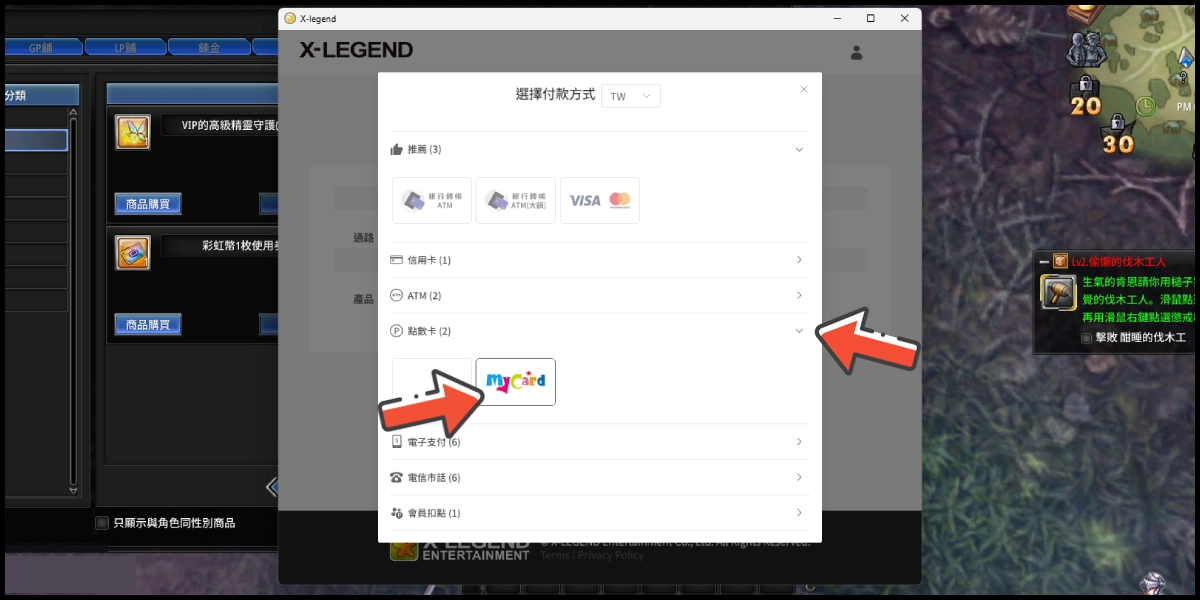This screenshot has height=600, width=1200.
Task: Open the LP鋪 tab in game shop
Action: tap(125, 46)
